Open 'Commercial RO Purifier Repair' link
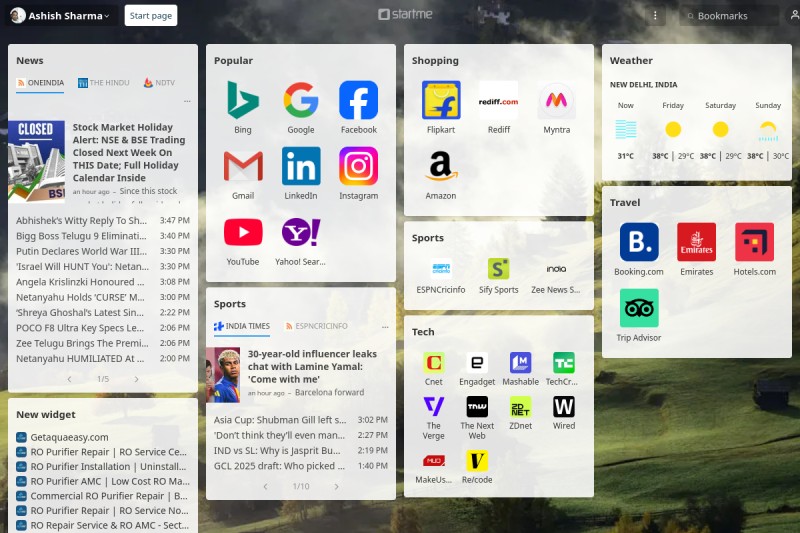800x533 pixels. point(109,496)
